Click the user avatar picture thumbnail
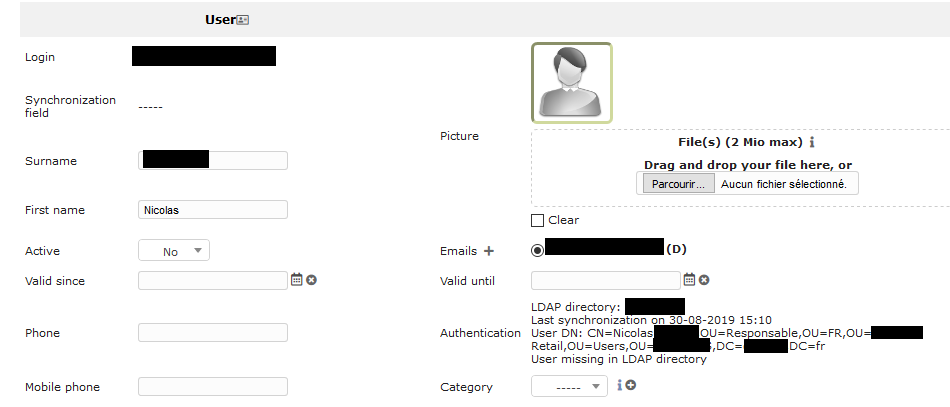The image size is (950, 407). [x=572, y=83]
